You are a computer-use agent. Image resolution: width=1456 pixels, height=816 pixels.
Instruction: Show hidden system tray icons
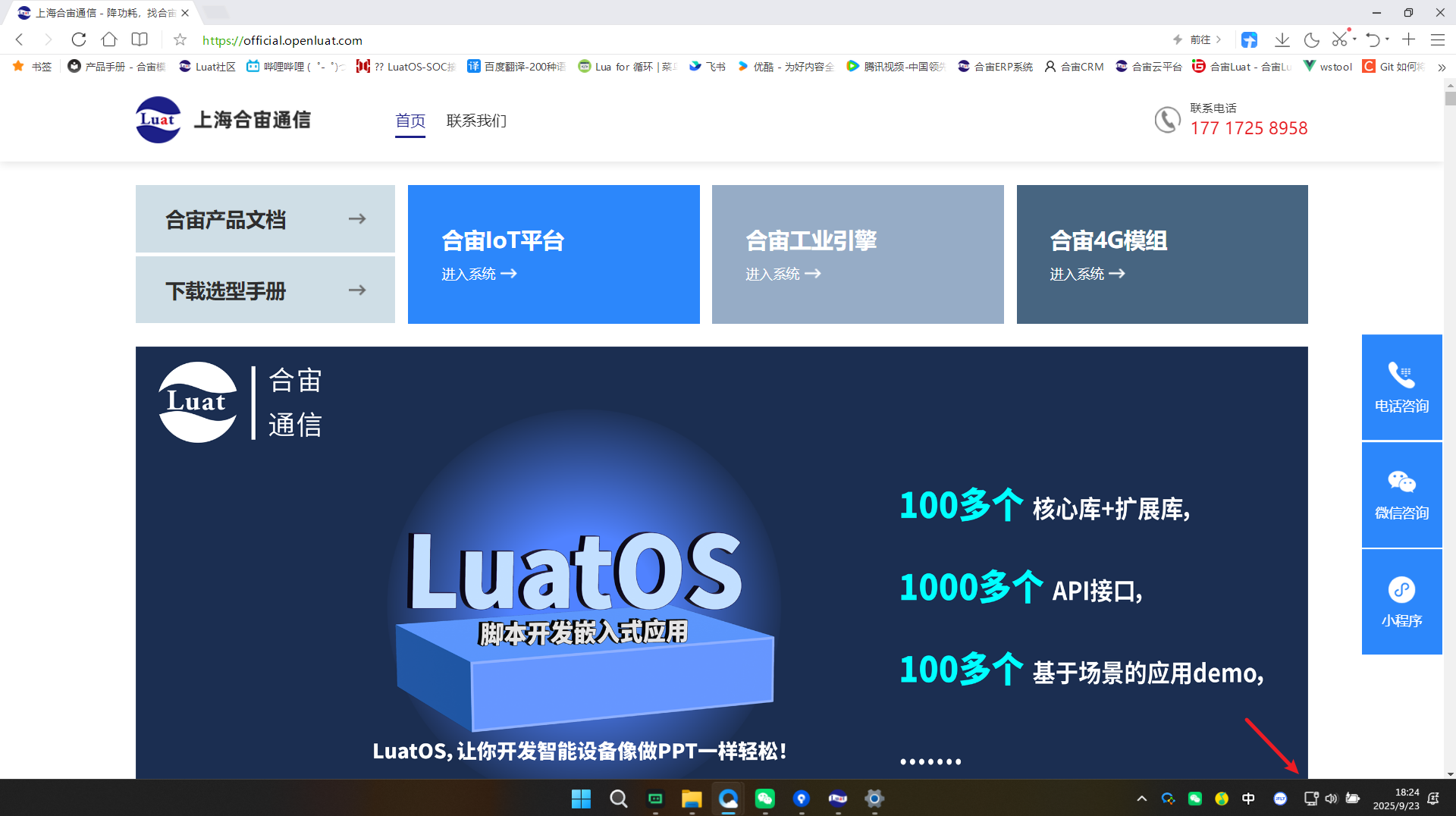pos(1141,799)
